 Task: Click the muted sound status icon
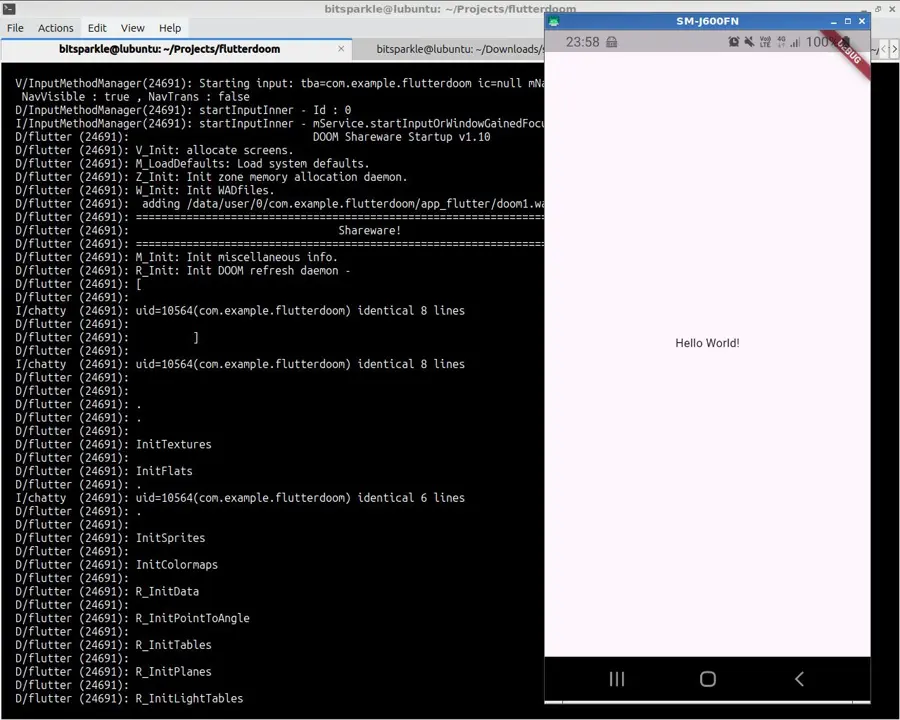pyautogui.click(x=749, y=42)
